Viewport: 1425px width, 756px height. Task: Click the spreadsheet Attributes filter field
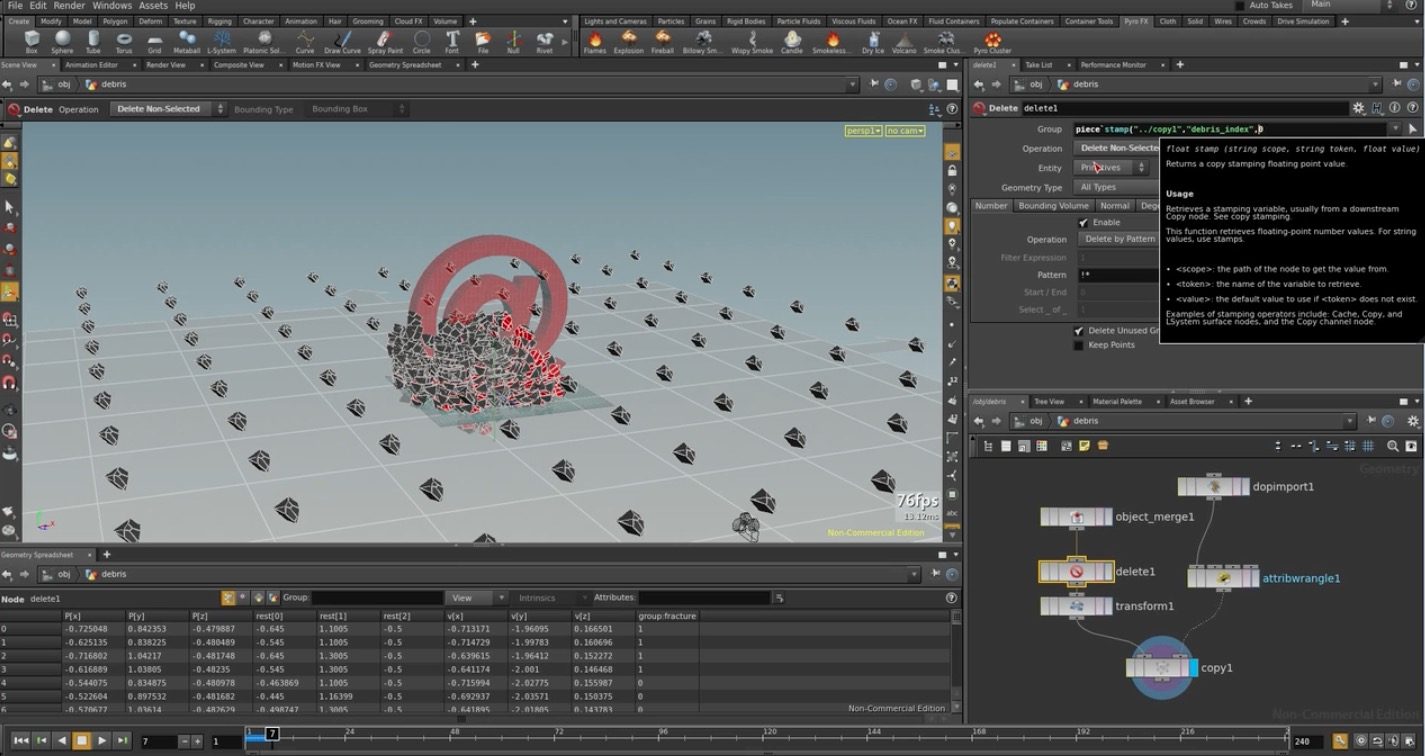(x=704, y=598)
